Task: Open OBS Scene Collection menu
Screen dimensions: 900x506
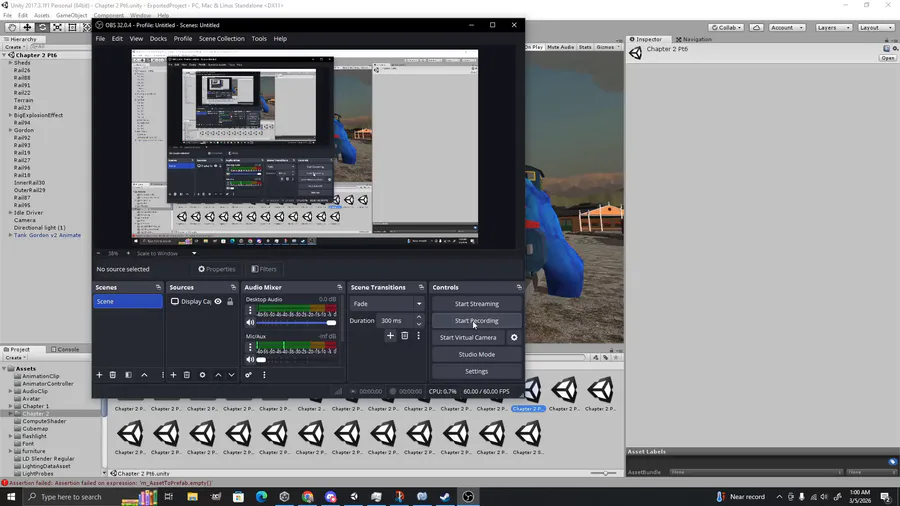Action: (x=222, y=38)
